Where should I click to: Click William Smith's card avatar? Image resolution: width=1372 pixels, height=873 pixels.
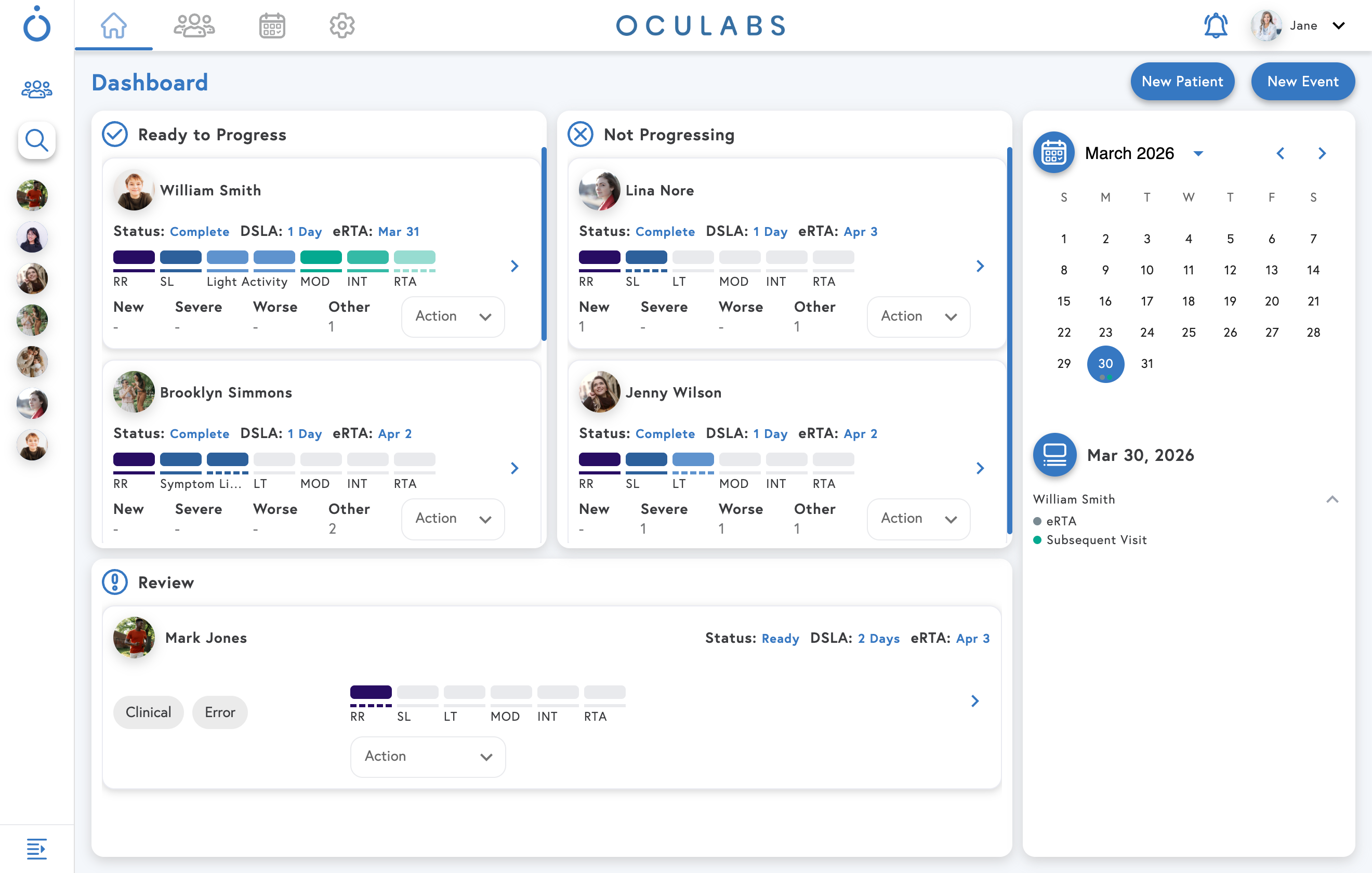click(x=134, y=190)
